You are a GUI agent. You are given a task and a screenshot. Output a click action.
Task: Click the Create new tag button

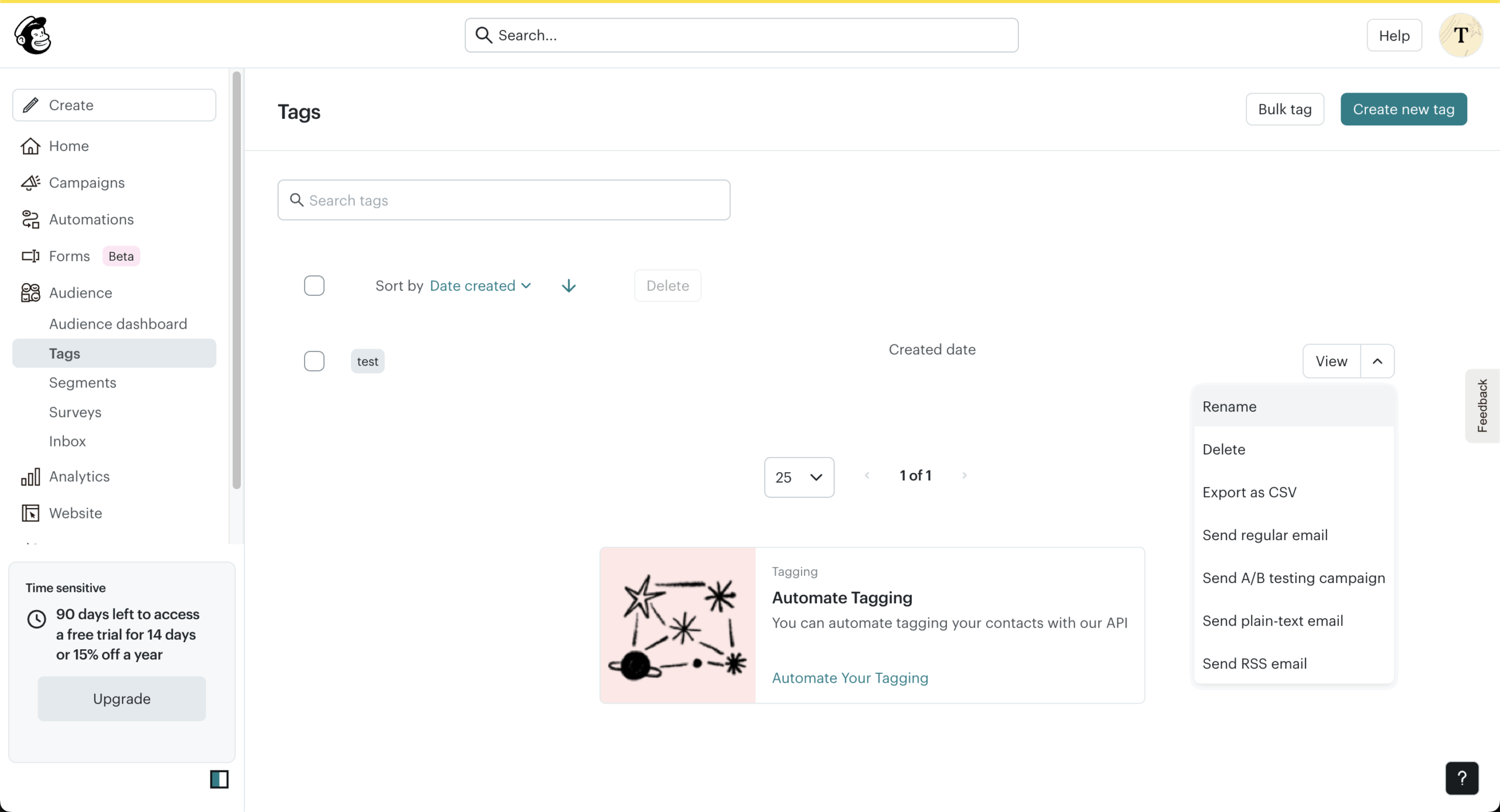1403,109
